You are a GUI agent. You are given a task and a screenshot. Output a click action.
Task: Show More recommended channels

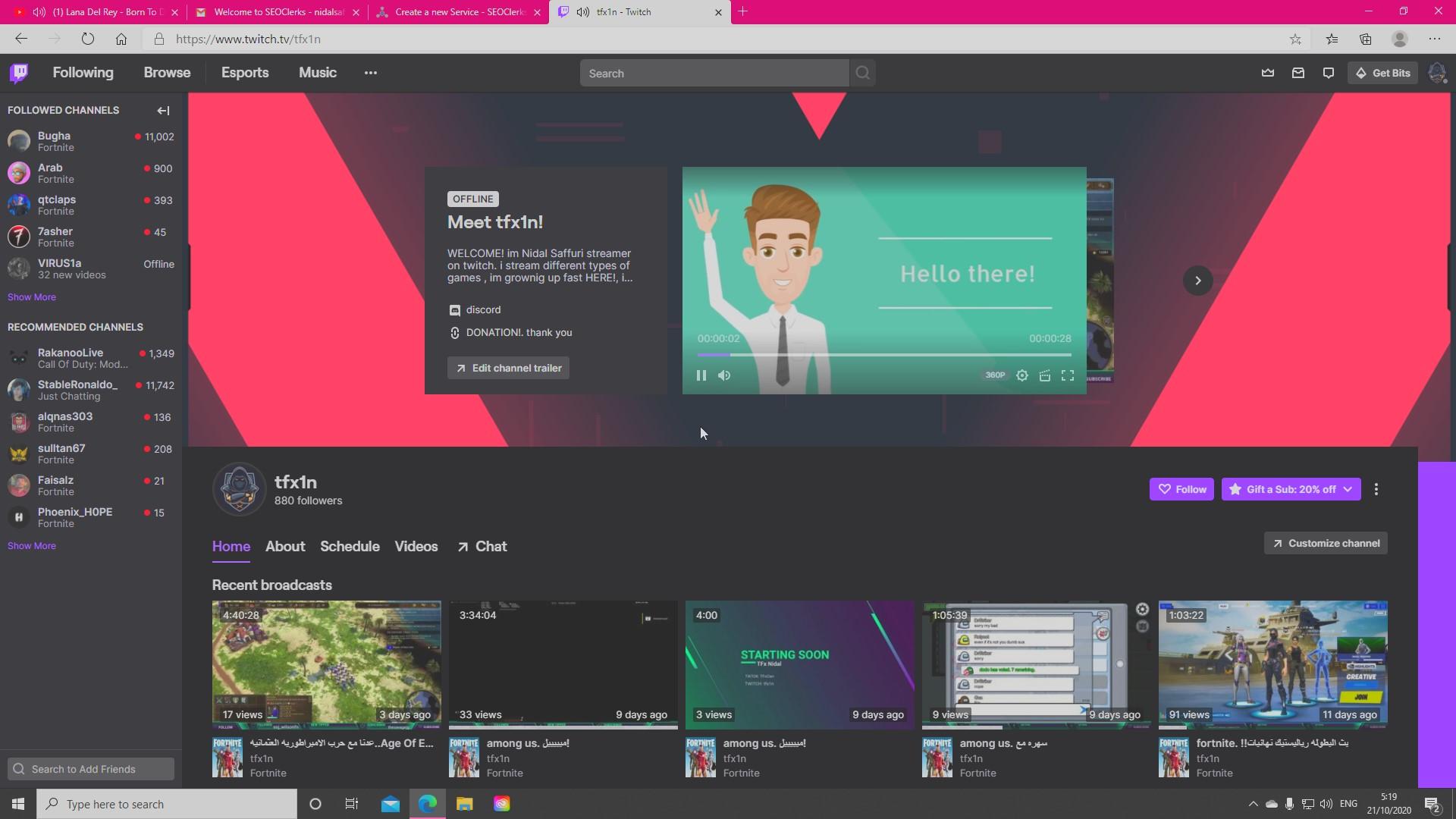point(31,546)
